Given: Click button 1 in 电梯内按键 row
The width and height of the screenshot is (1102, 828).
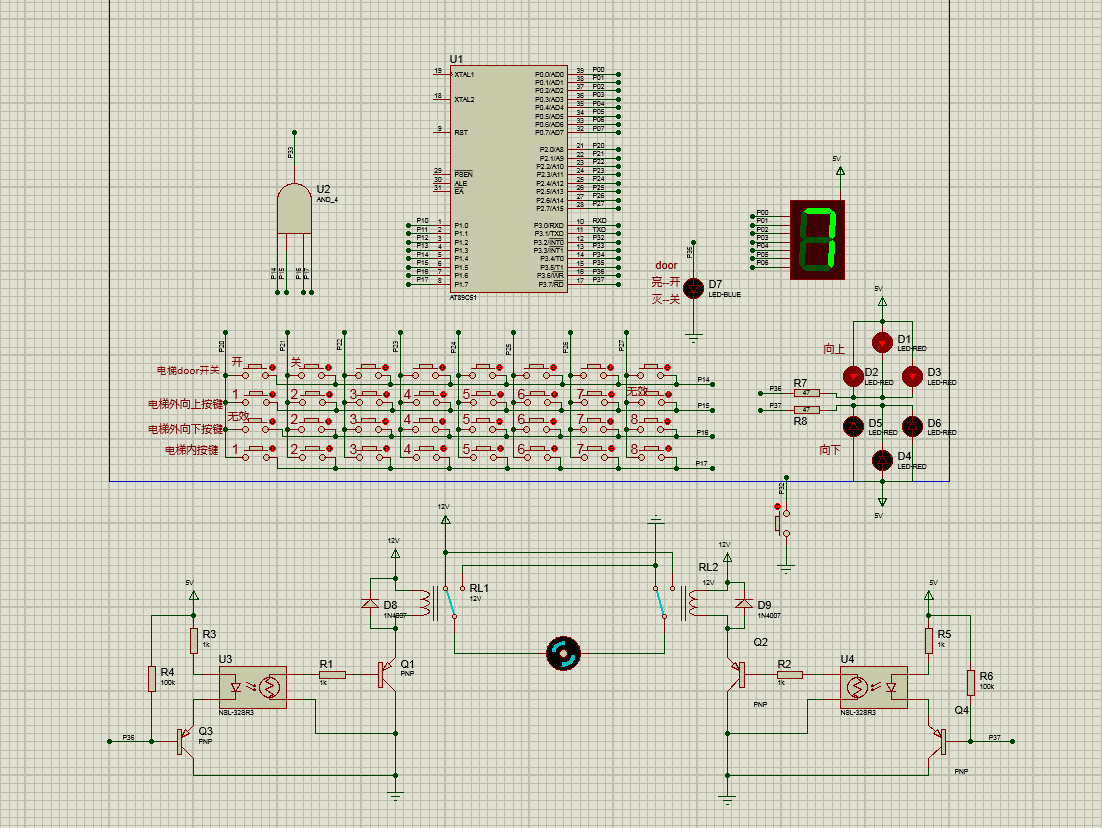Looking at the screenshot, I should point(257,451).
